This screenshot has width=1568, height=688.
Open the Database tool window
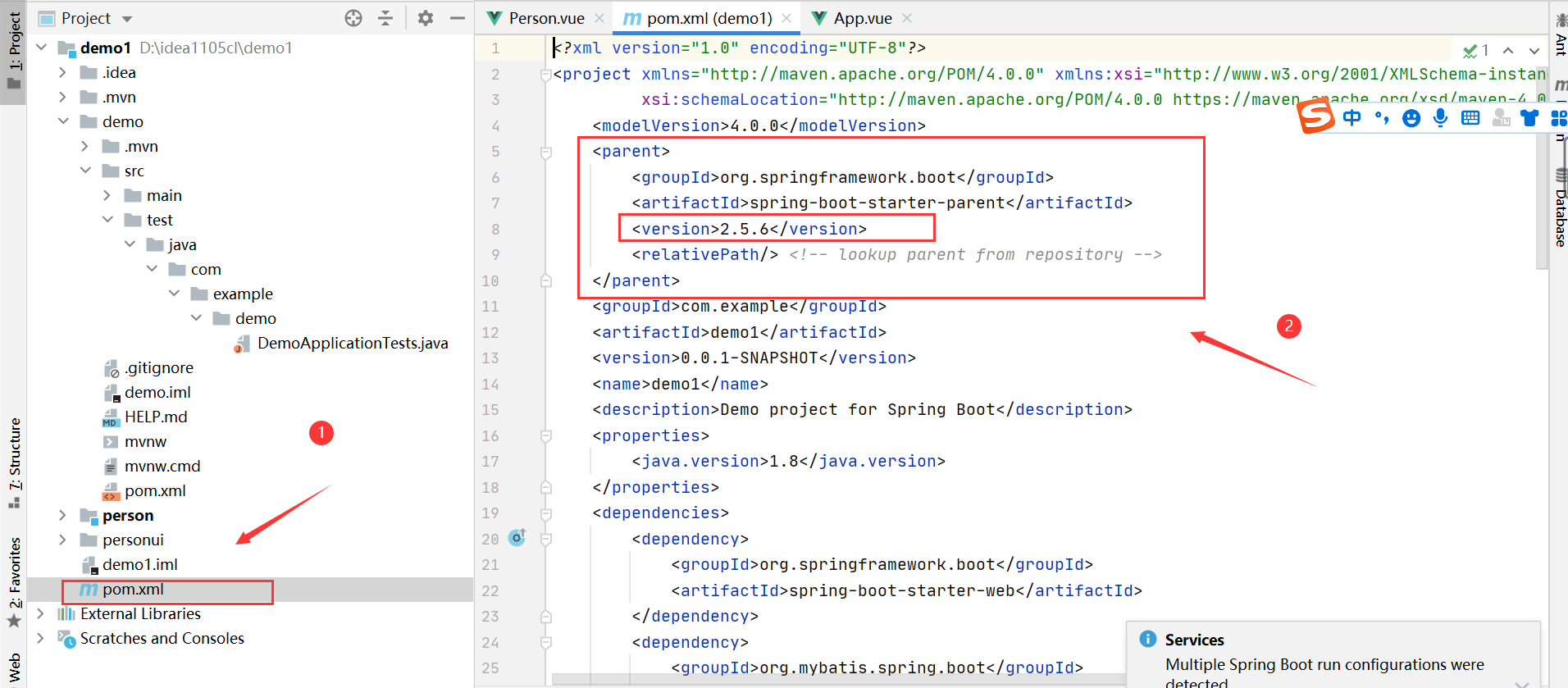[1560, 208]
